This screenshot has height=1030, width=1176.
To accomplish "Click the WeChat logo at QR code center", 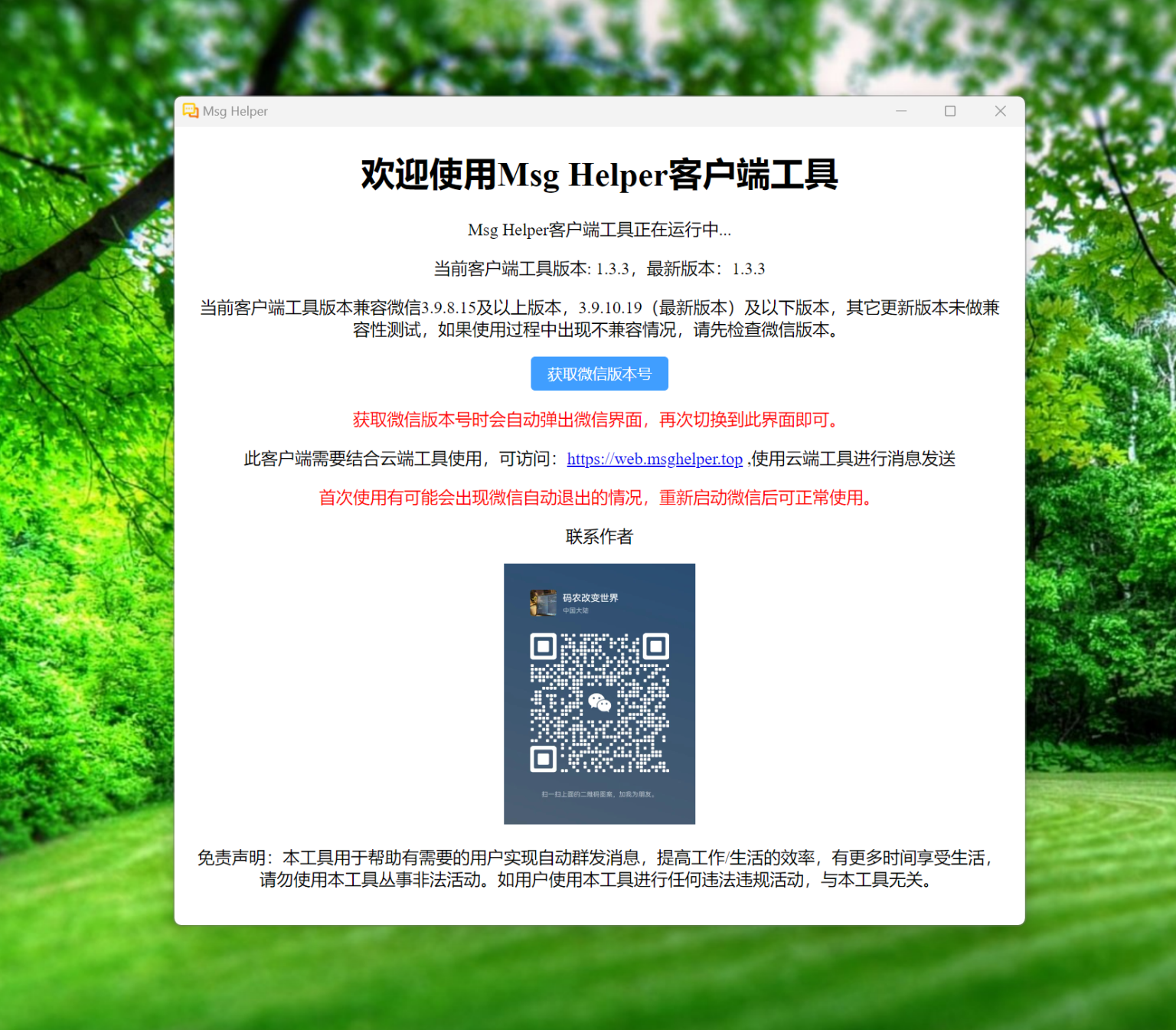I will [600, 701].
